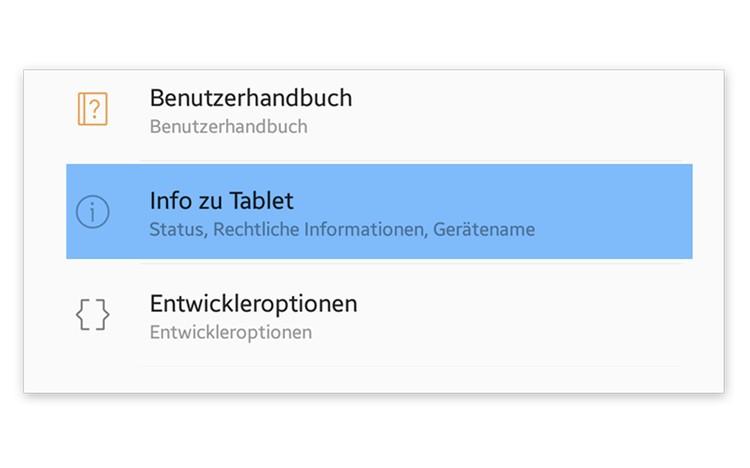Click the gray Benutzerhandbuch subtitle text

point(228,127)
